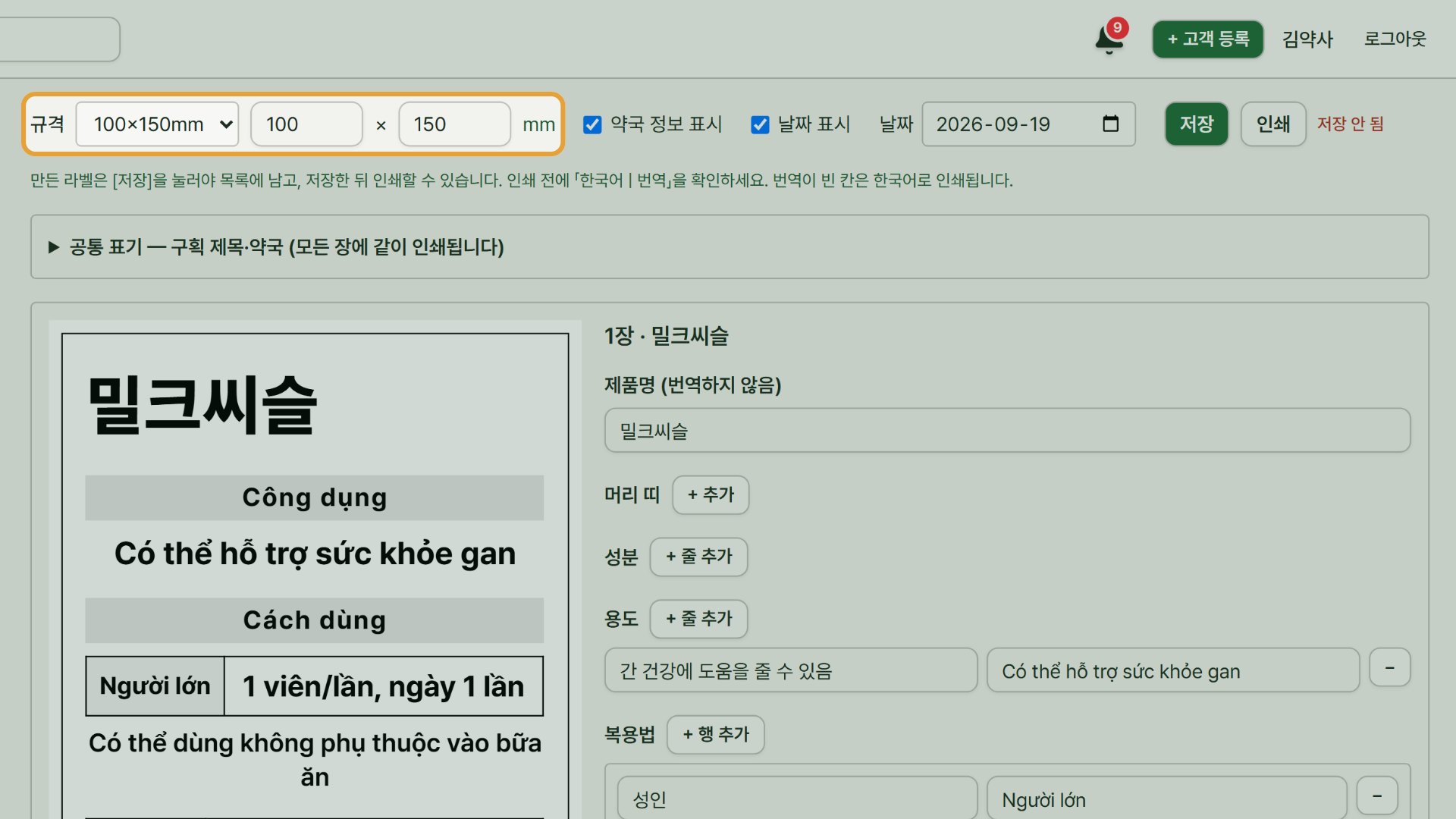Click the 1장 · 밀크씨슬 heading
The width and height of the screenshot is (1456, 819).
[666, 336]
